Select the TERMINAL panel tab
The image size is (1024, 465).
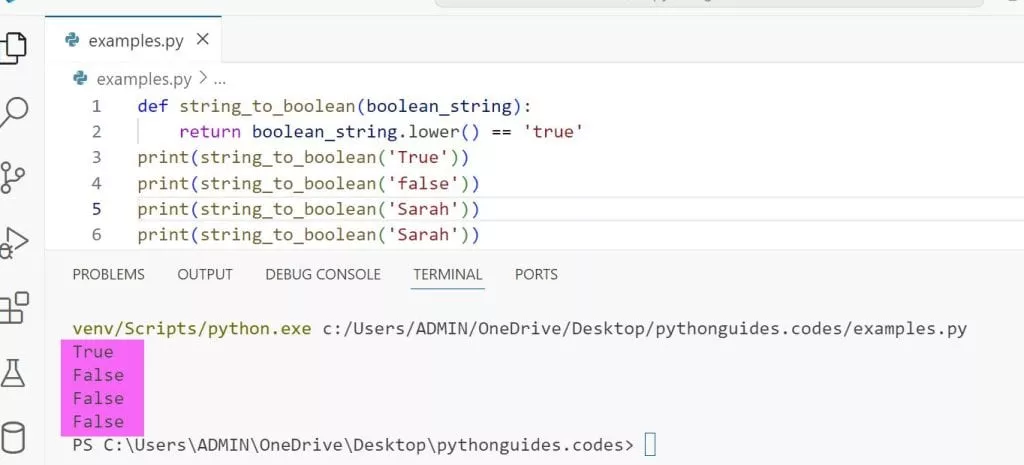coord(448,274)
